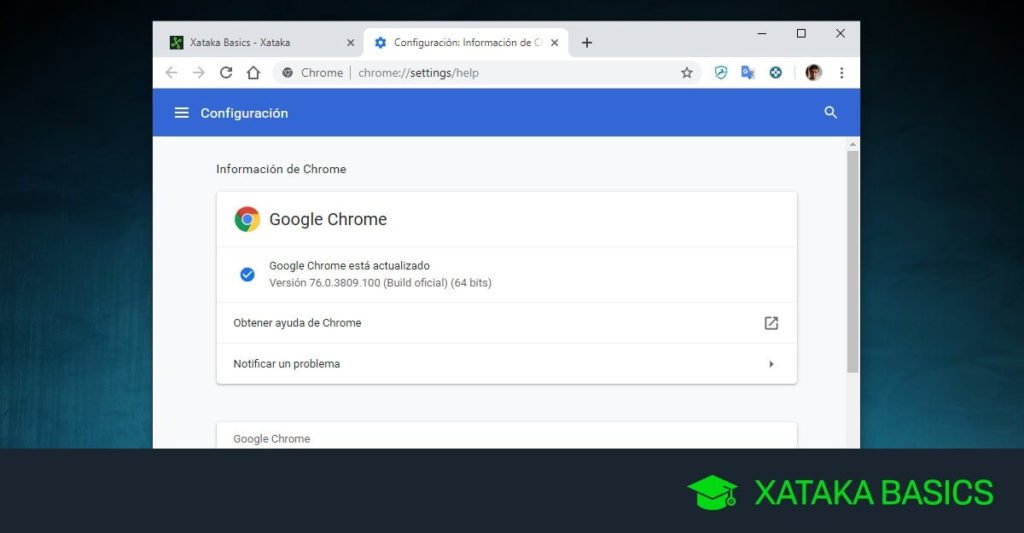
Task: Click the Versión 76.0.3809.100 text
Action: [x=380, y=283]
